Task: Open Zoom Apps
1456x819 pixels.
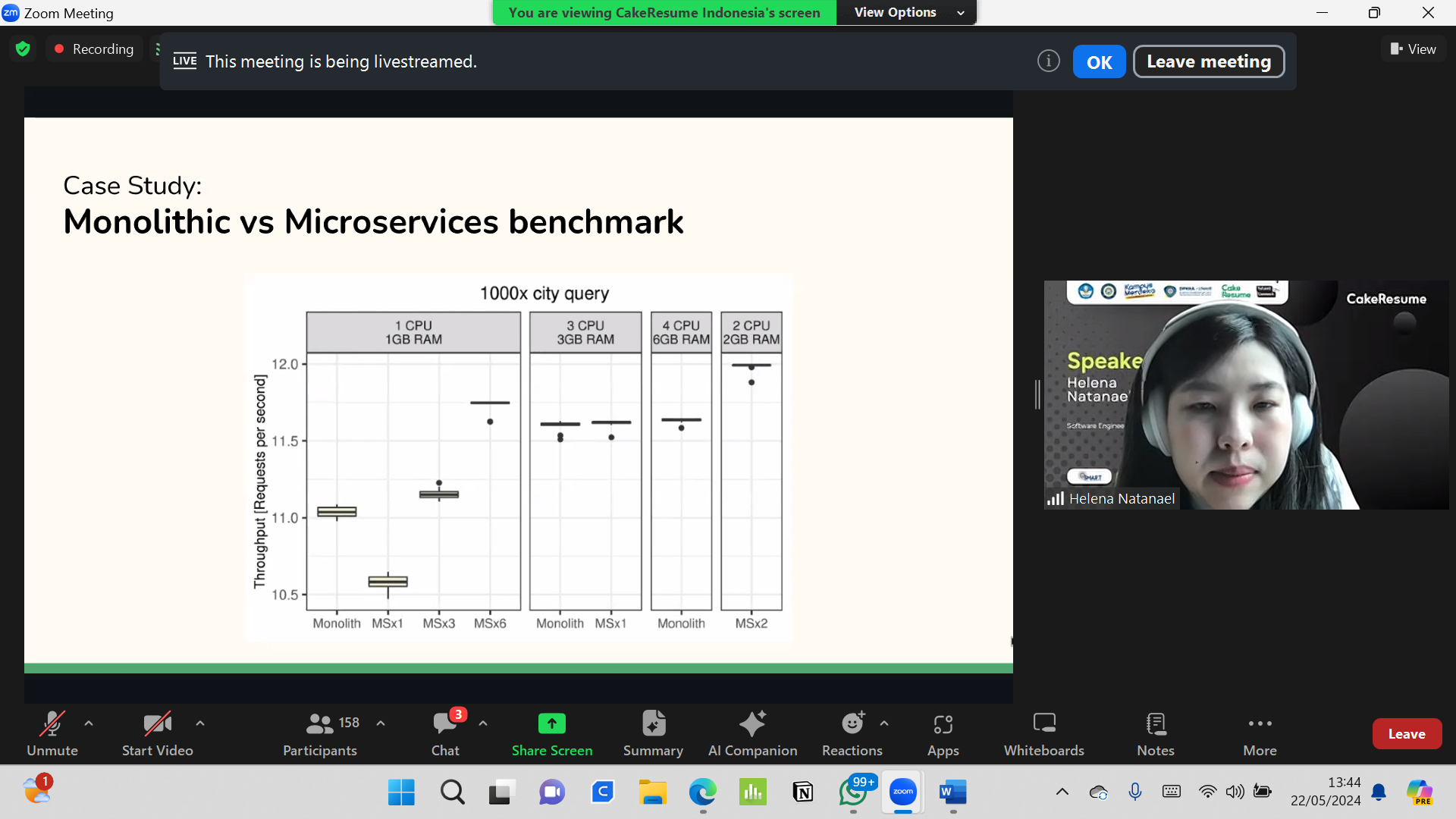Action: [x=943, y=733]
